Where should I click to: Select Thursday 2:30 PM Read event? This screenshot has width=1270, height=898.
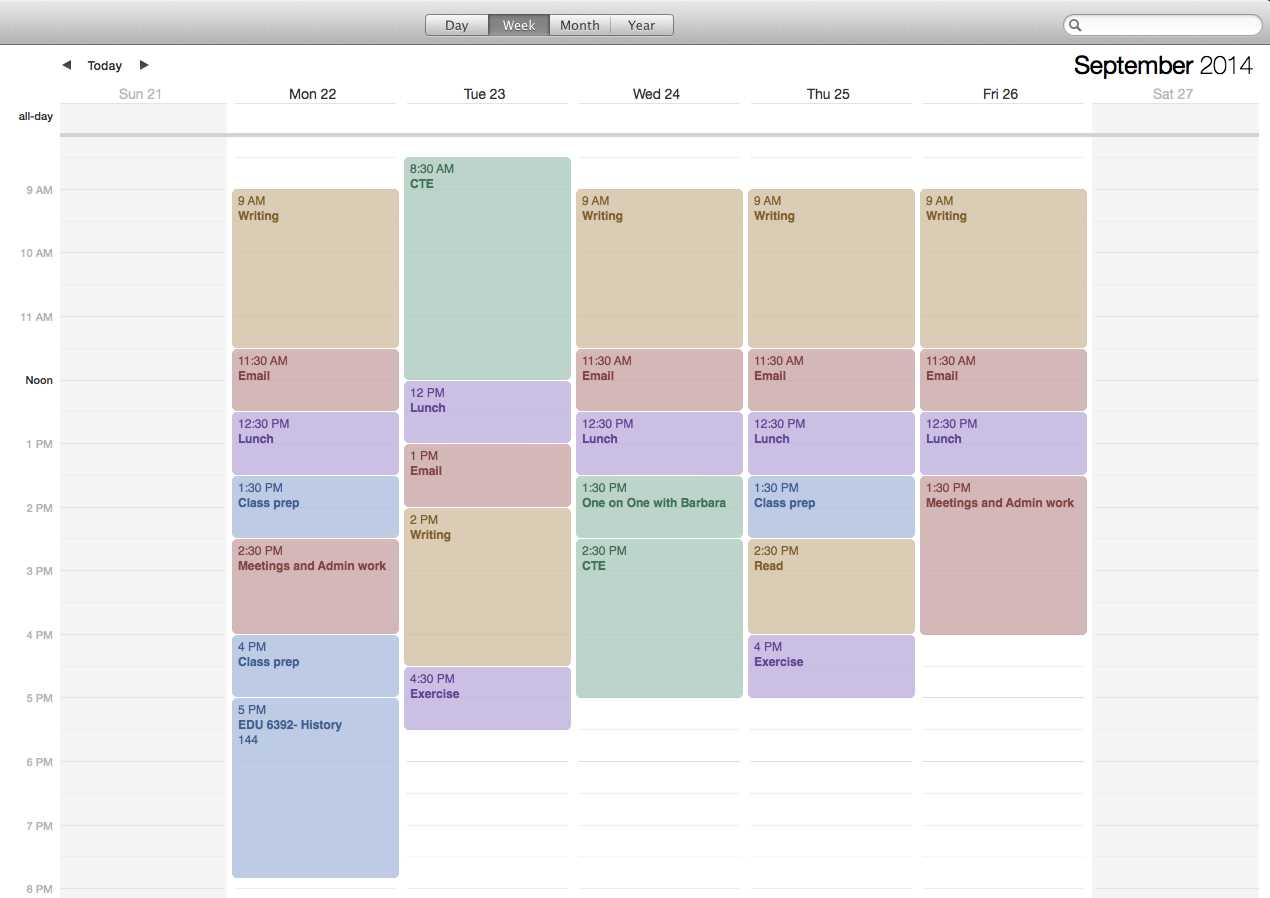(831, 586)
